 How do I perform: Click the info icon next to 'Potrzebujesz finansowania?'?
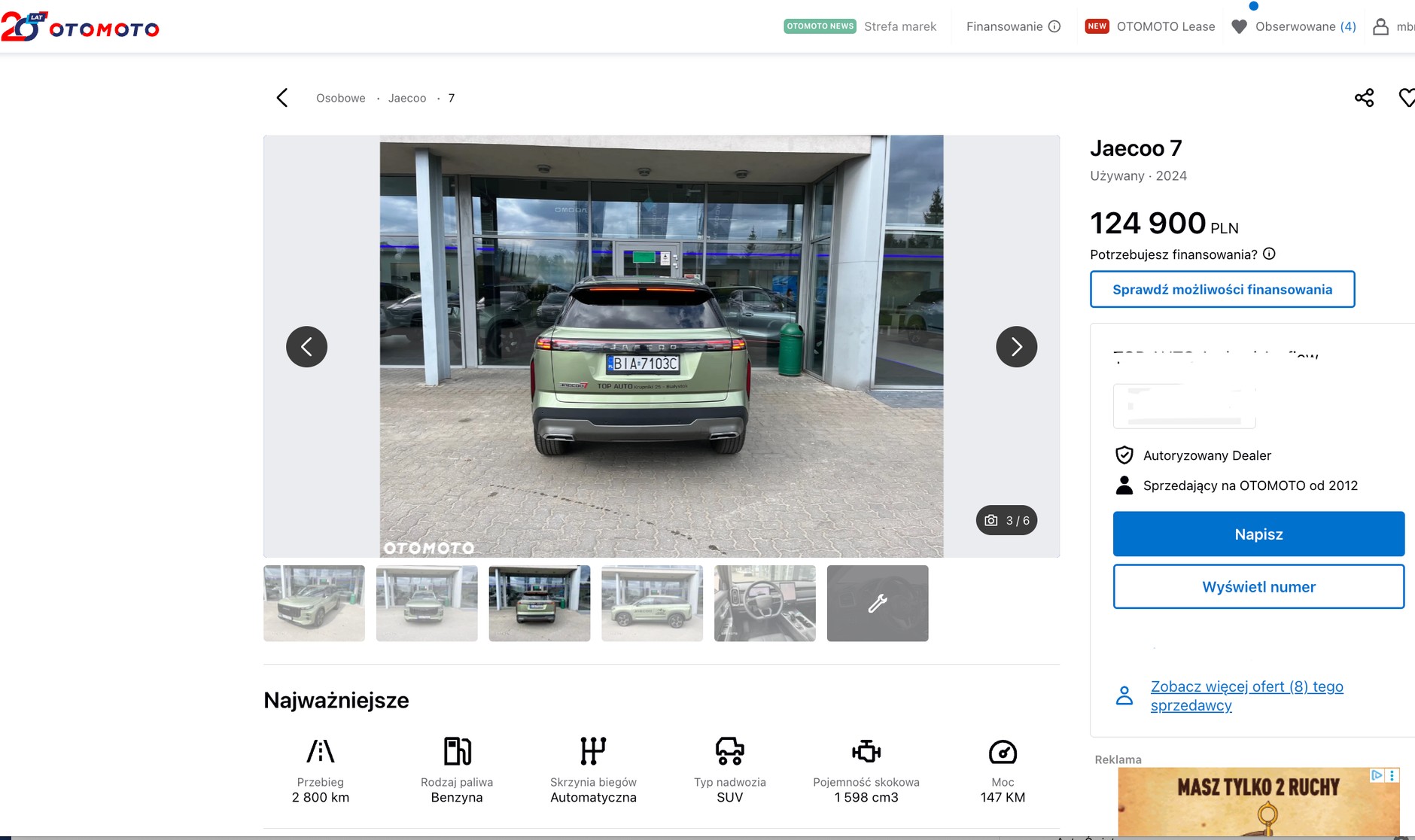click(1270, 254)
